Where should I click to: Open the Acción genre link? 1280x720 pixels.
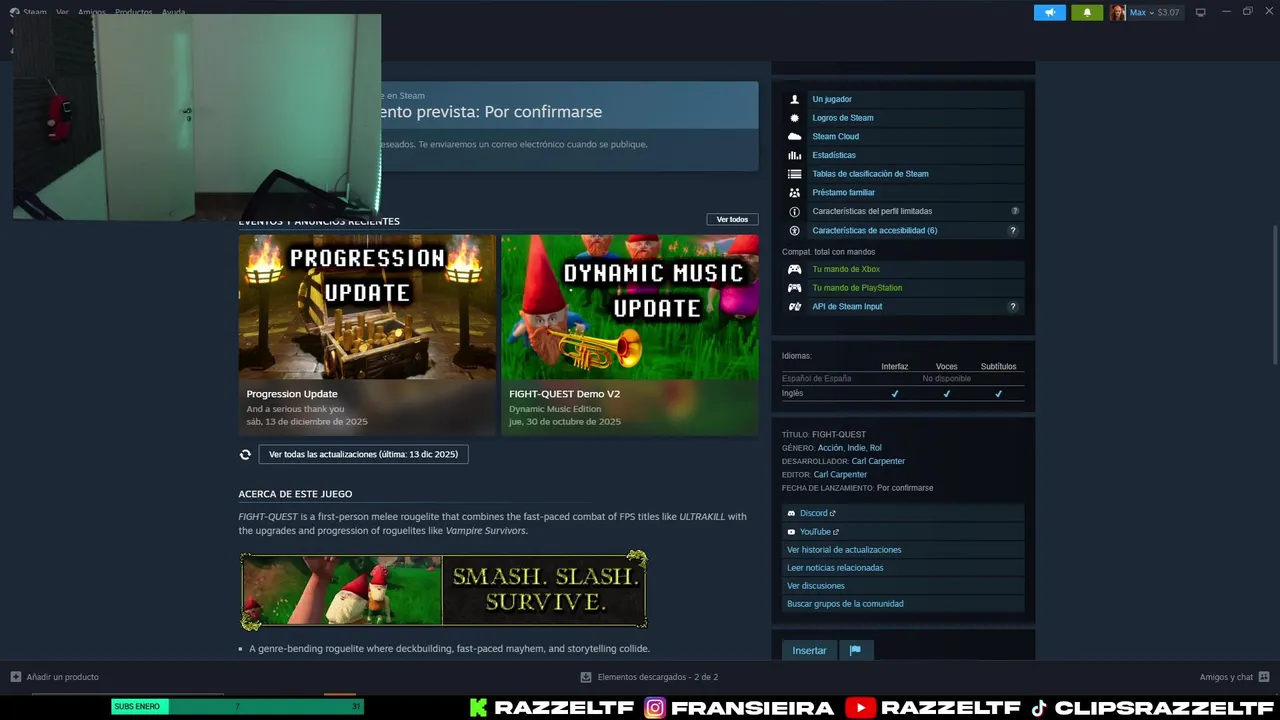(x=830, y=448)
